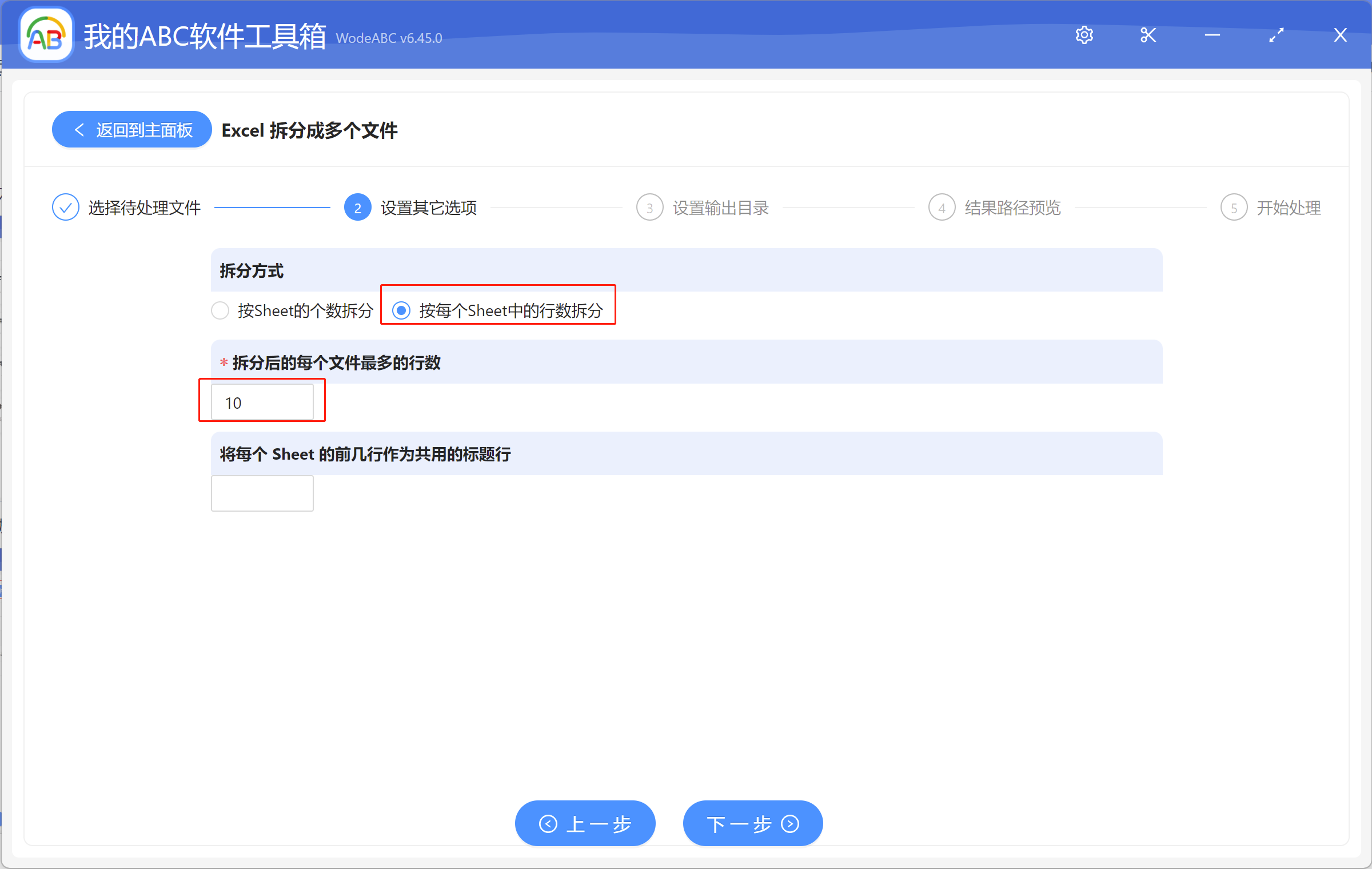
Task: Select the 按Sheet的个数拆分 radio option
Action: point(220,310)
